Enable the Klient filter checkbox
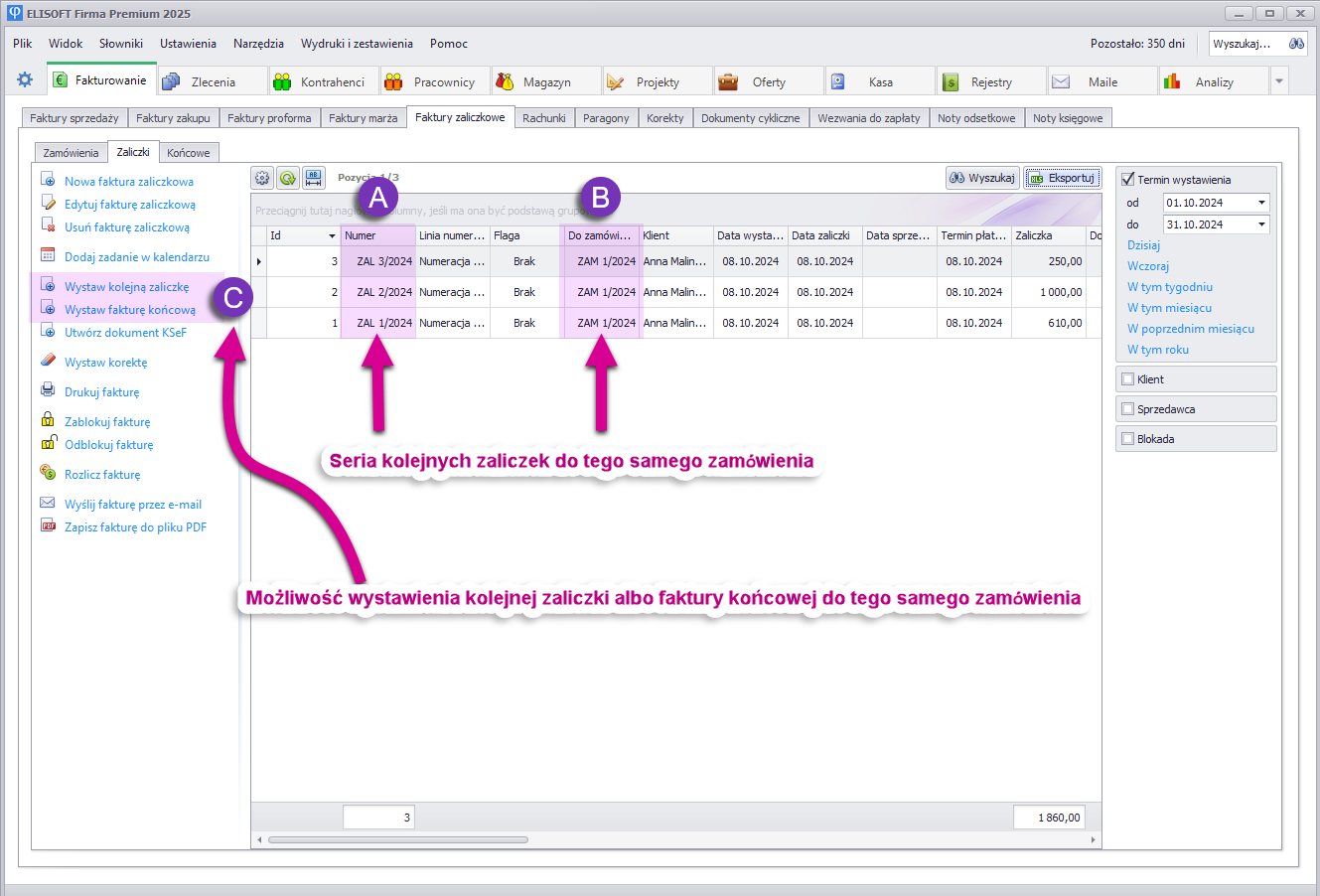The width and height of the screenshot is (1320, 896). (1127, 379)
